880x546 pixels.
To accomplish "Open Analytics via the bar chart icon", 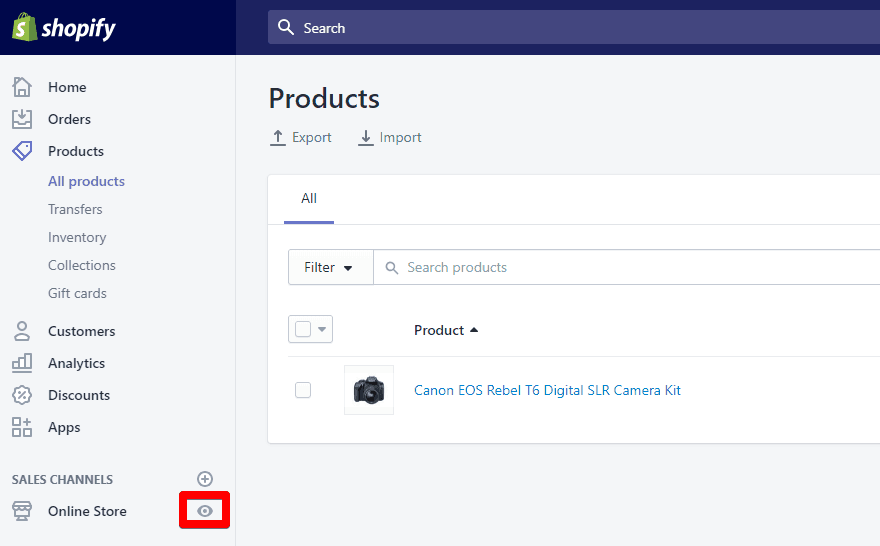I will tap(22, 363).
